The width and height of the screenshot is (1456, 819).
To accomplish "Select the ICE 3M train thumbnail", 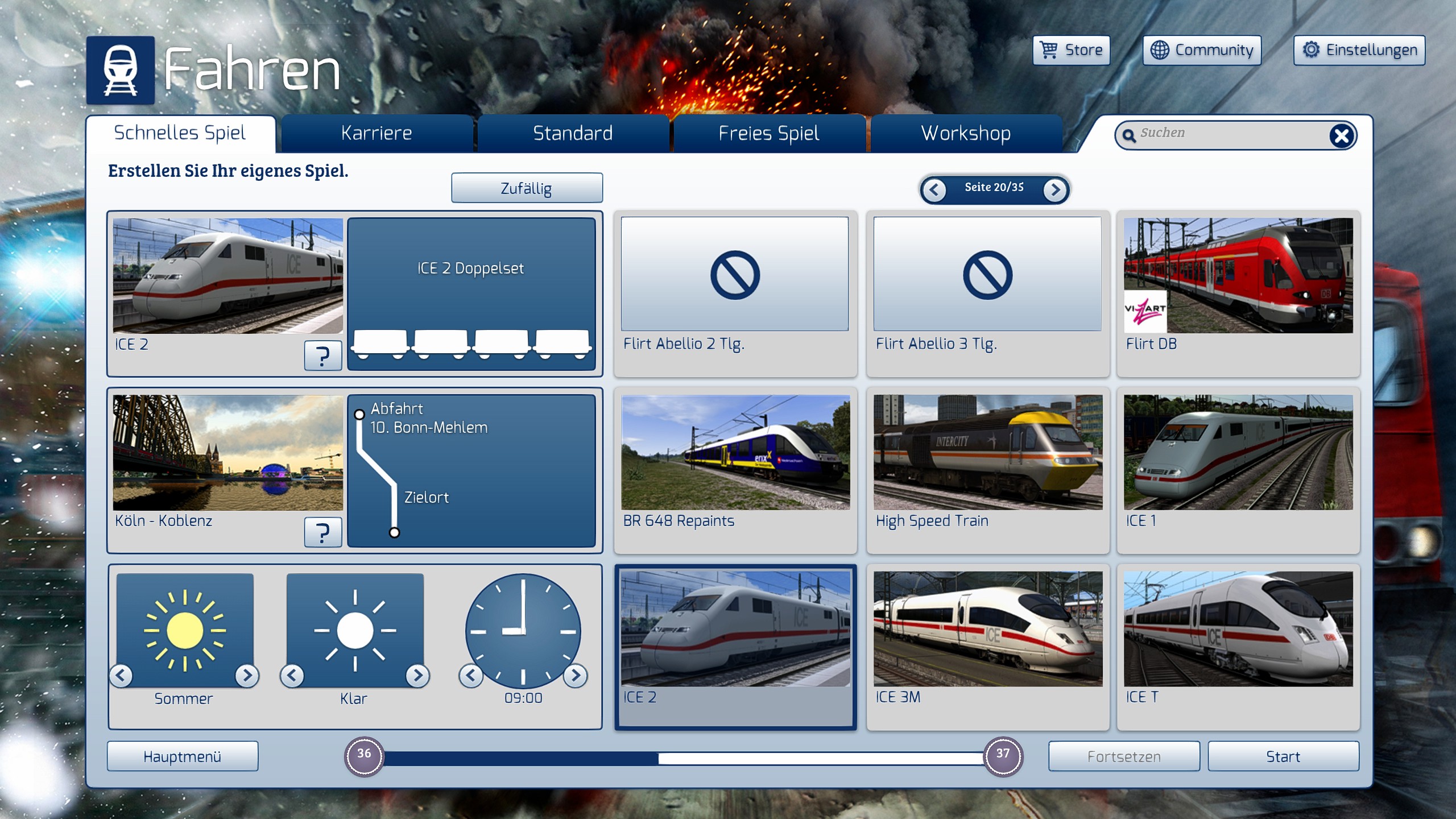I will (x=987, y=629).
